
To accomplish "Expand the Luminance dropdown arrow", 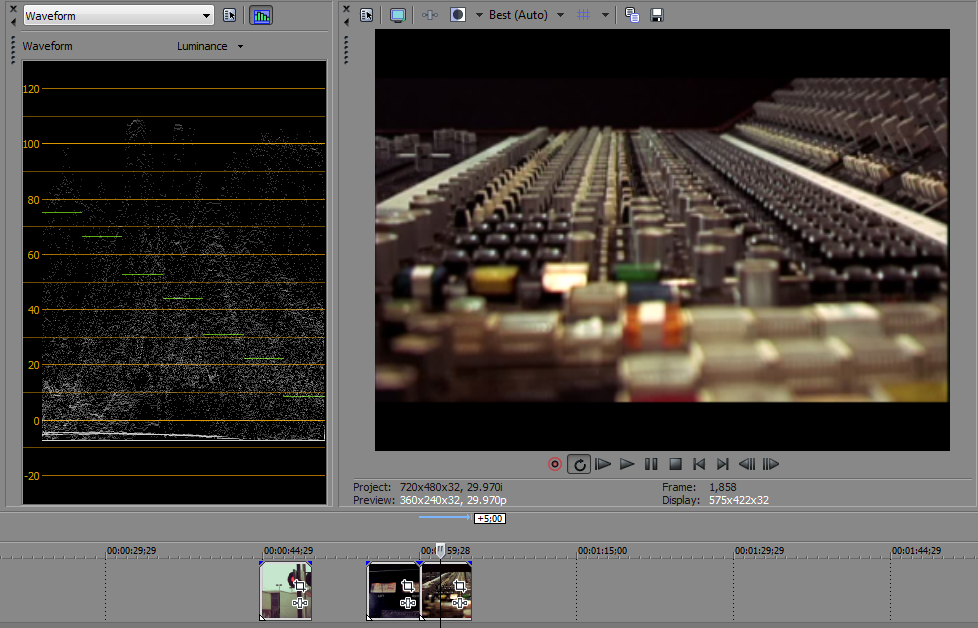I will coord(240,47).
